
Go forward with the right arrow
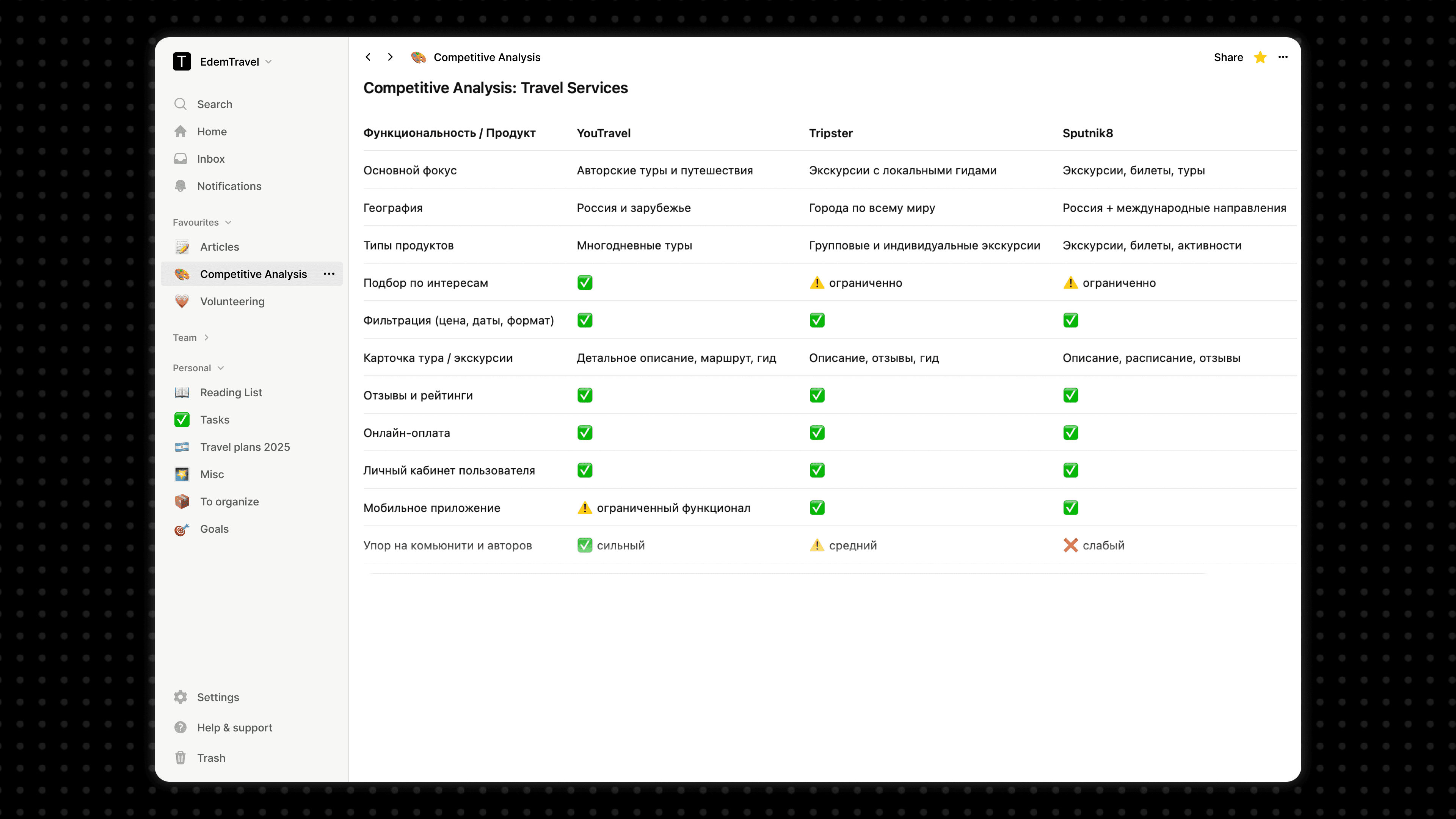[x=390, y=57]
